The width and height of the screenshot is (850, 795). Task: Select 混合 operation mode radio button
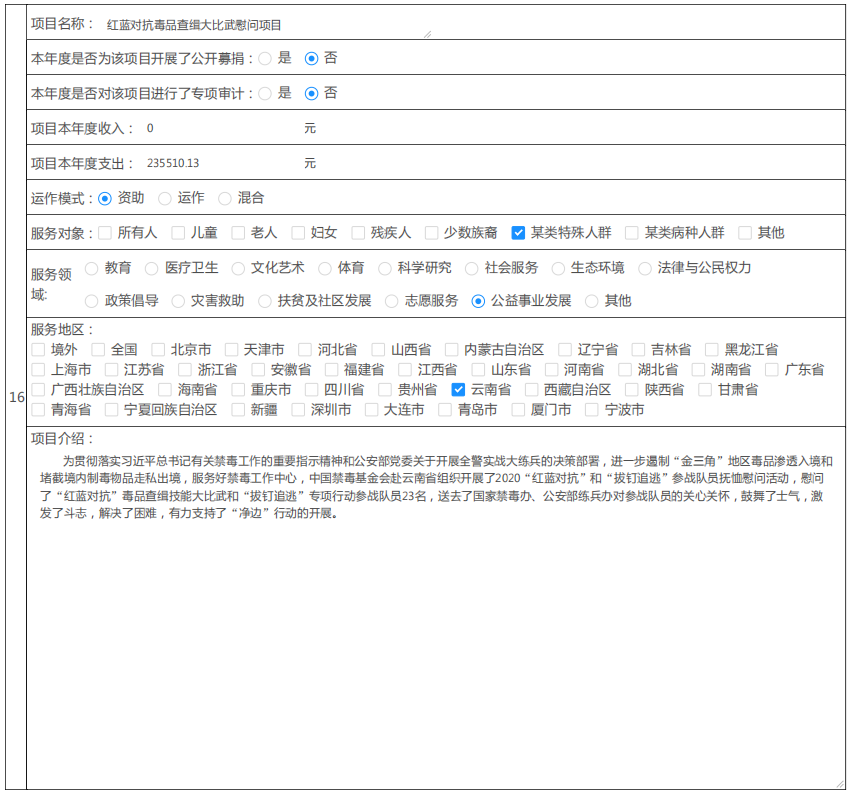tap(225, 199)
